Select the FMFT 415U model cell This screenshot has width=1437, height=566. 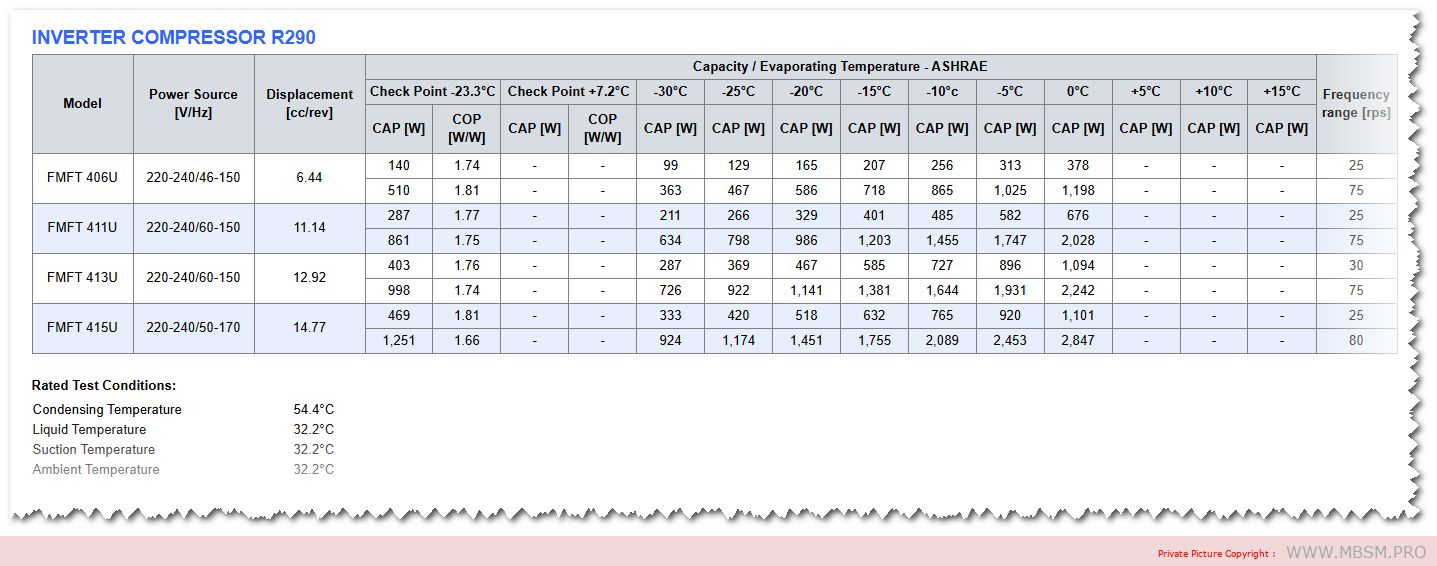pos(83,328)
